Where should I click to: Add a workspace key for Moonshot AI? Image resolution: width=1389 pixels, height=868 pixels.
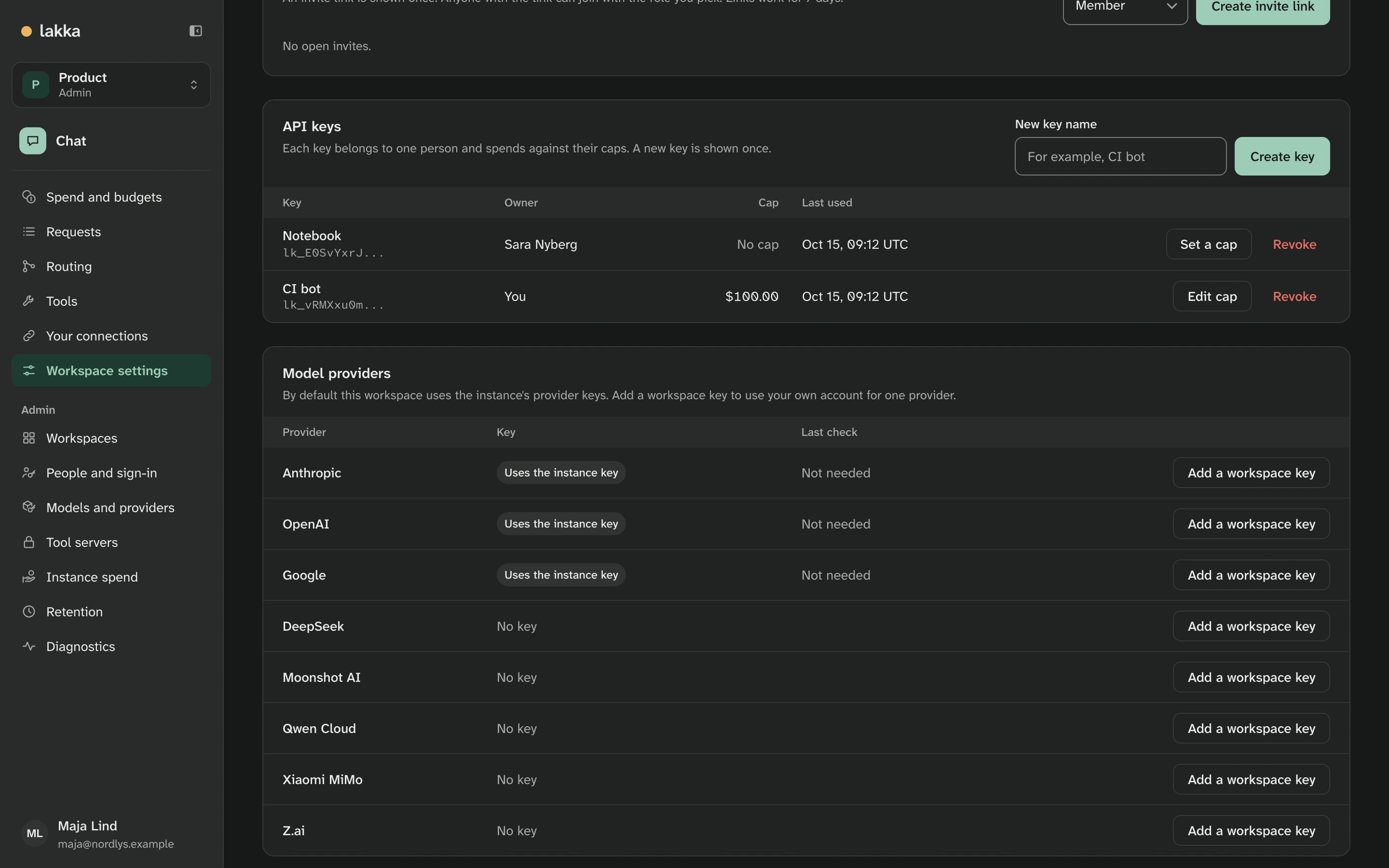[x=1251, y=678]
